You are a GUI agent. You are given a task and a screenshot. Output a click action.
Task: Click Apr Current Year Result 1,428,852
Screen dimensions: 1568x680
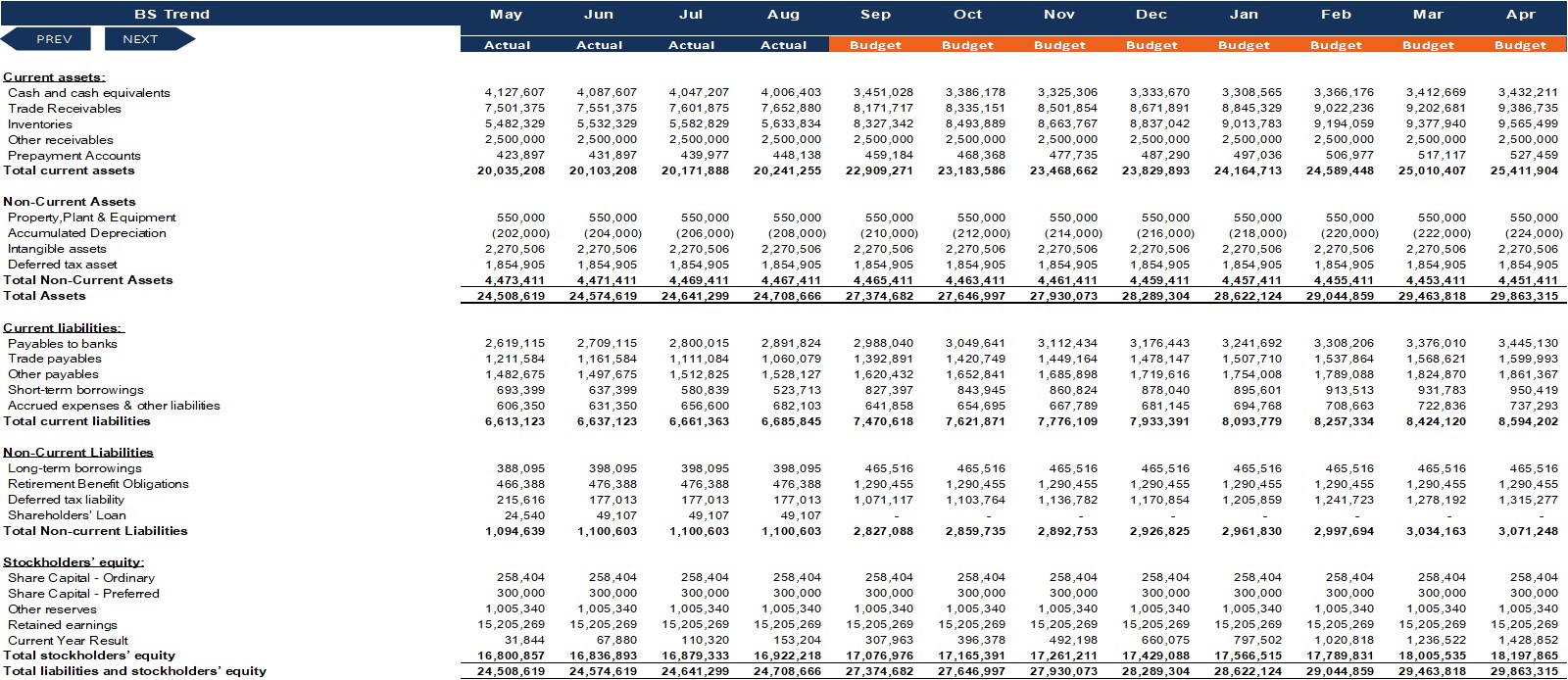point(1528,640)
